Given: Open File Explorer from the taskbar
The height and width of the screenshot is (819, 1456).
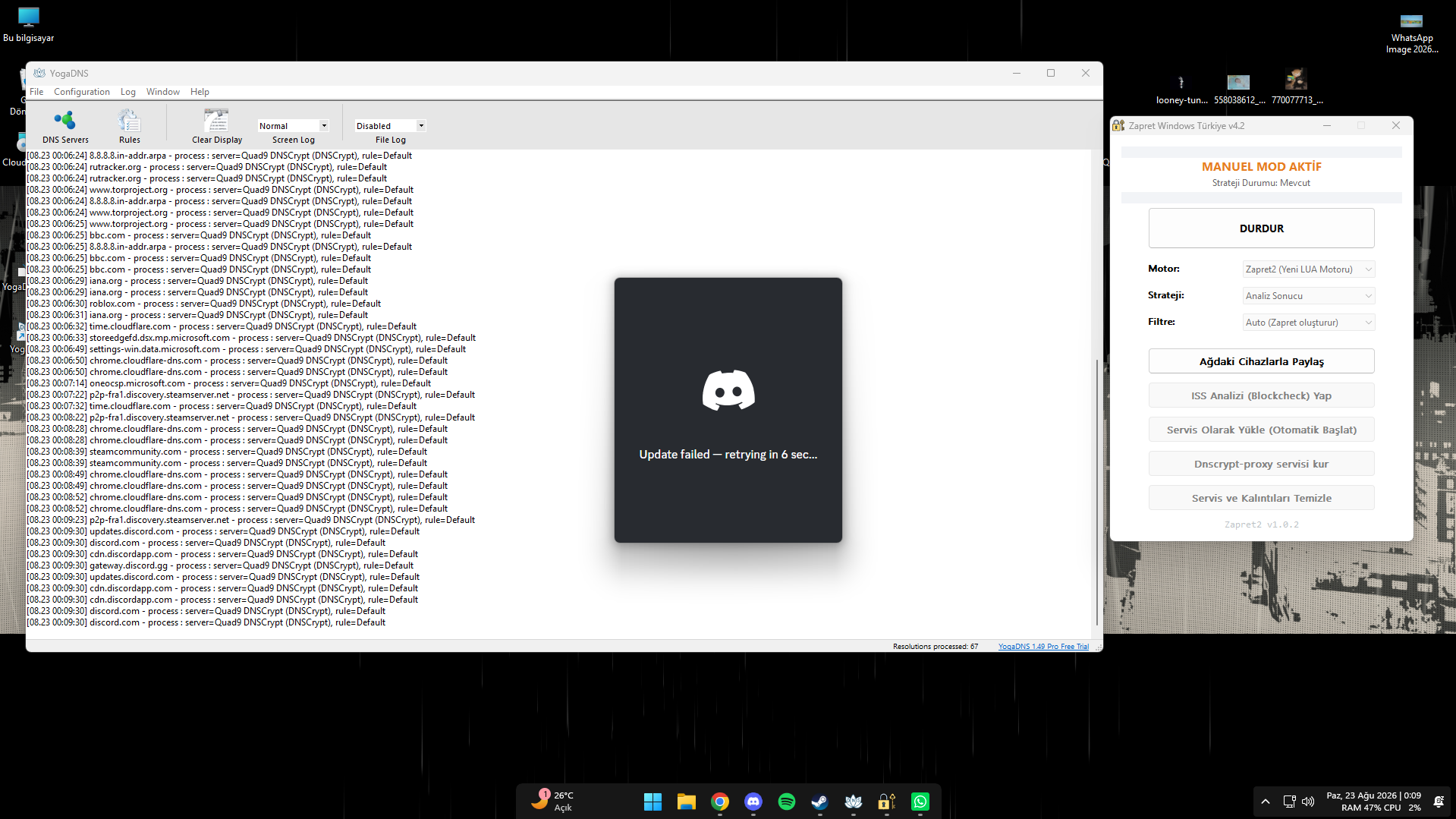Looking at the screenshot, I should click(x=687, y=802).
